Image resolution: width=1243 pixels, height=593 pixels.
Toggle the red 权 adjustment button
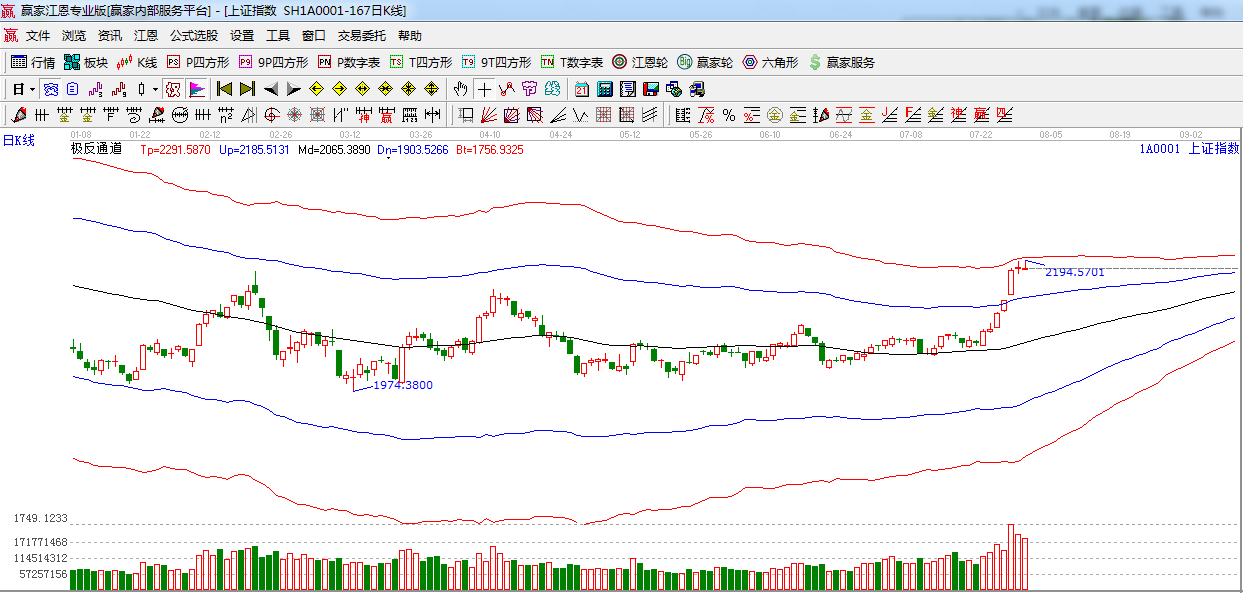click(173, 89)
